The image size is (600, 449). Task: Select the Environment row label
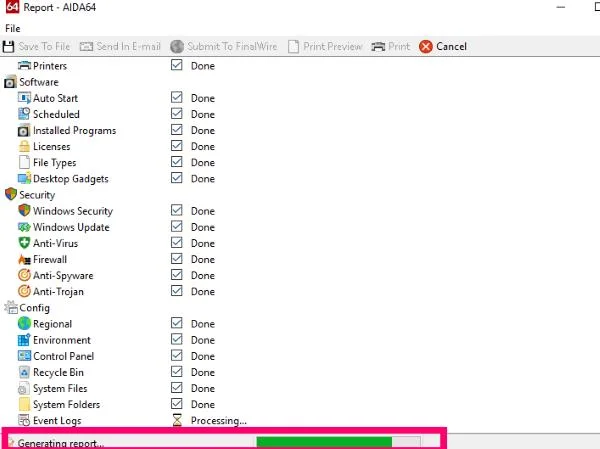62,340
